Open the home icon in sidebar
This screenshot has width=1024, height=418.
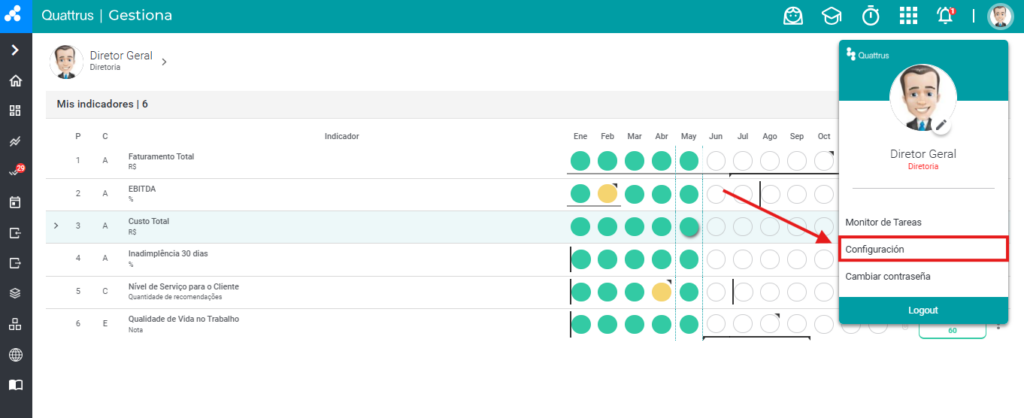[x=16, y=81]
